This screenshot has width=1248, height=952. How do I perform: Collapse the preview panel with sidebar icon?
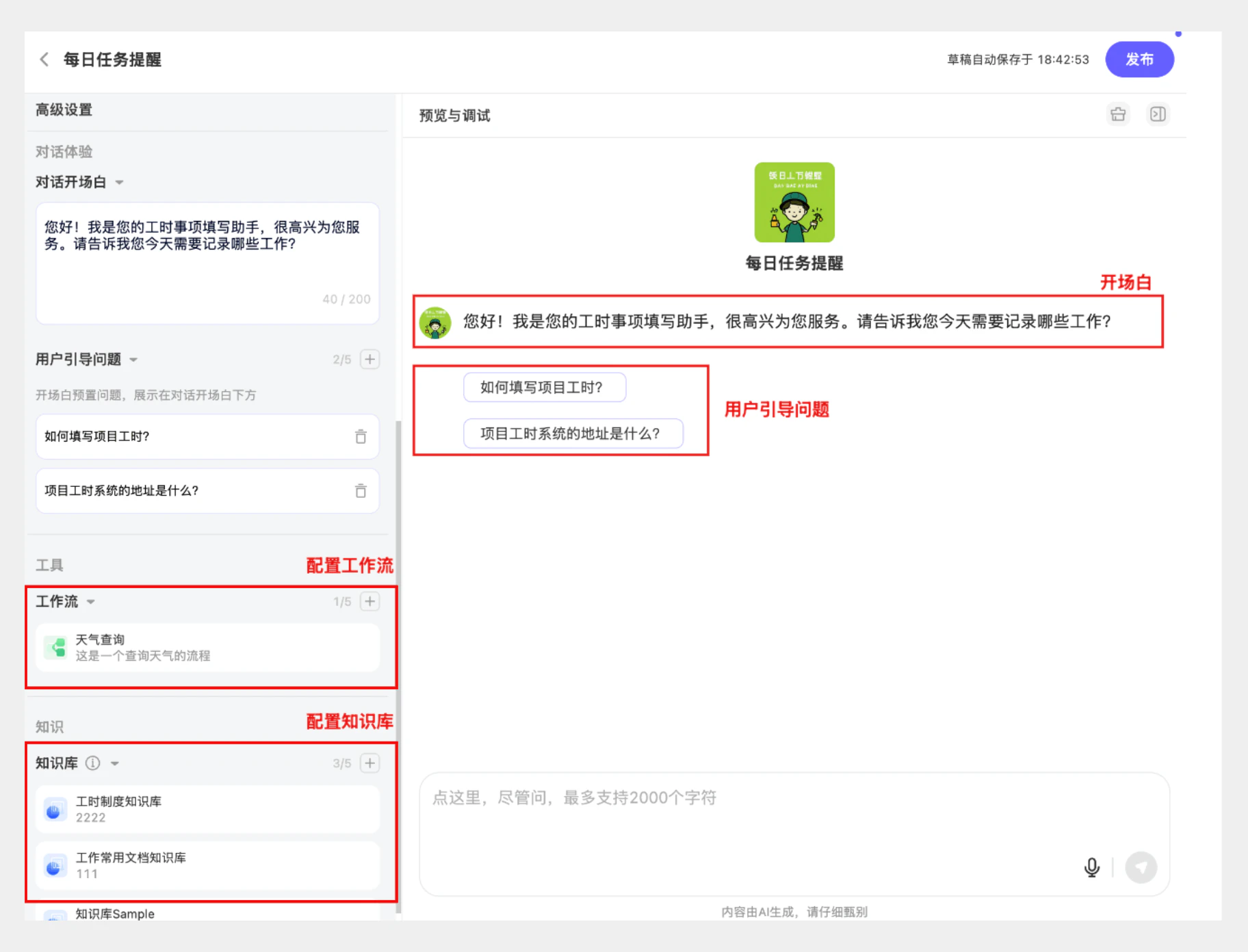coord(1158,114)
